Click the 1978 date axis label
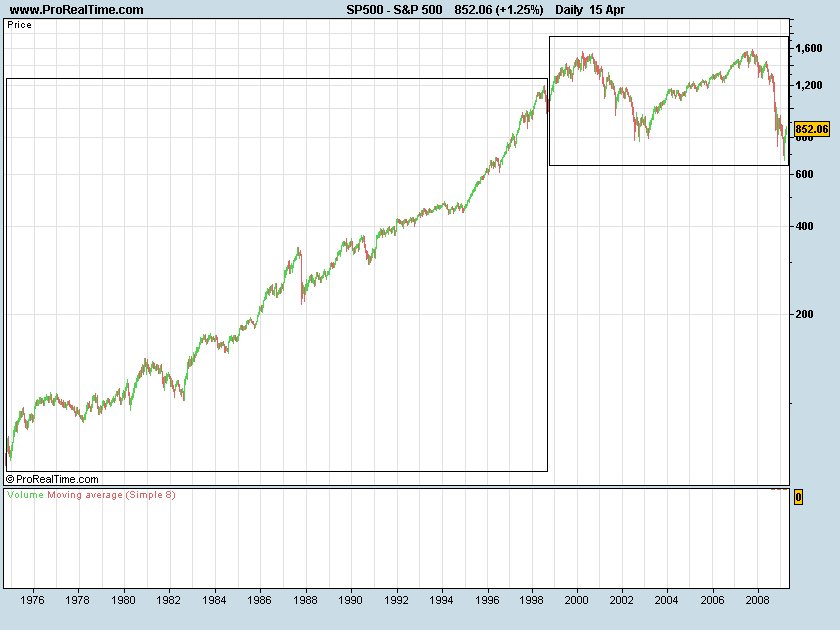This screenshot has width=840, height=630. click(77, 599)
